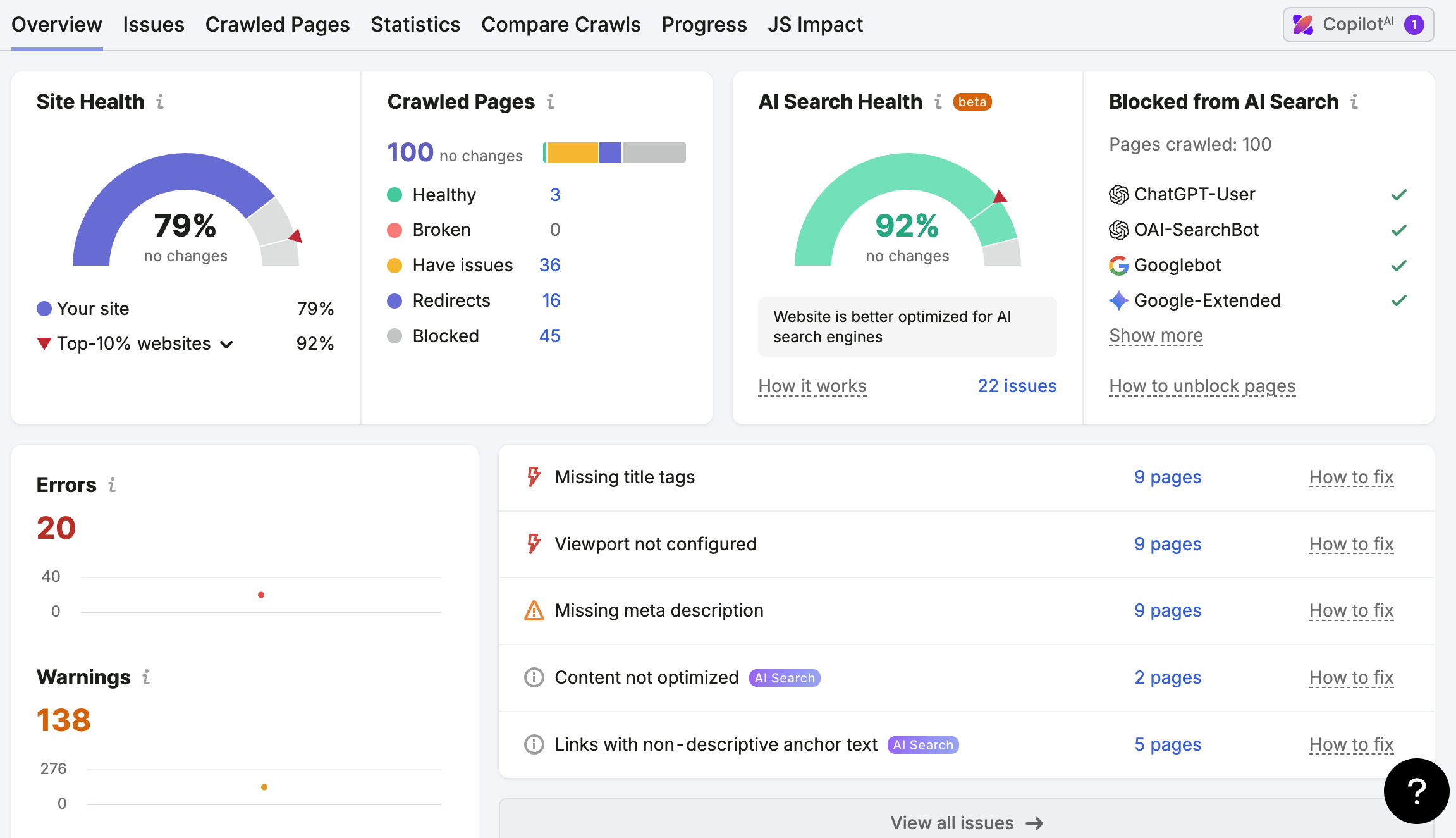Click Blocked from AI Search info icon
Screen dimensions: 1456x838
tap(1354, 101)
